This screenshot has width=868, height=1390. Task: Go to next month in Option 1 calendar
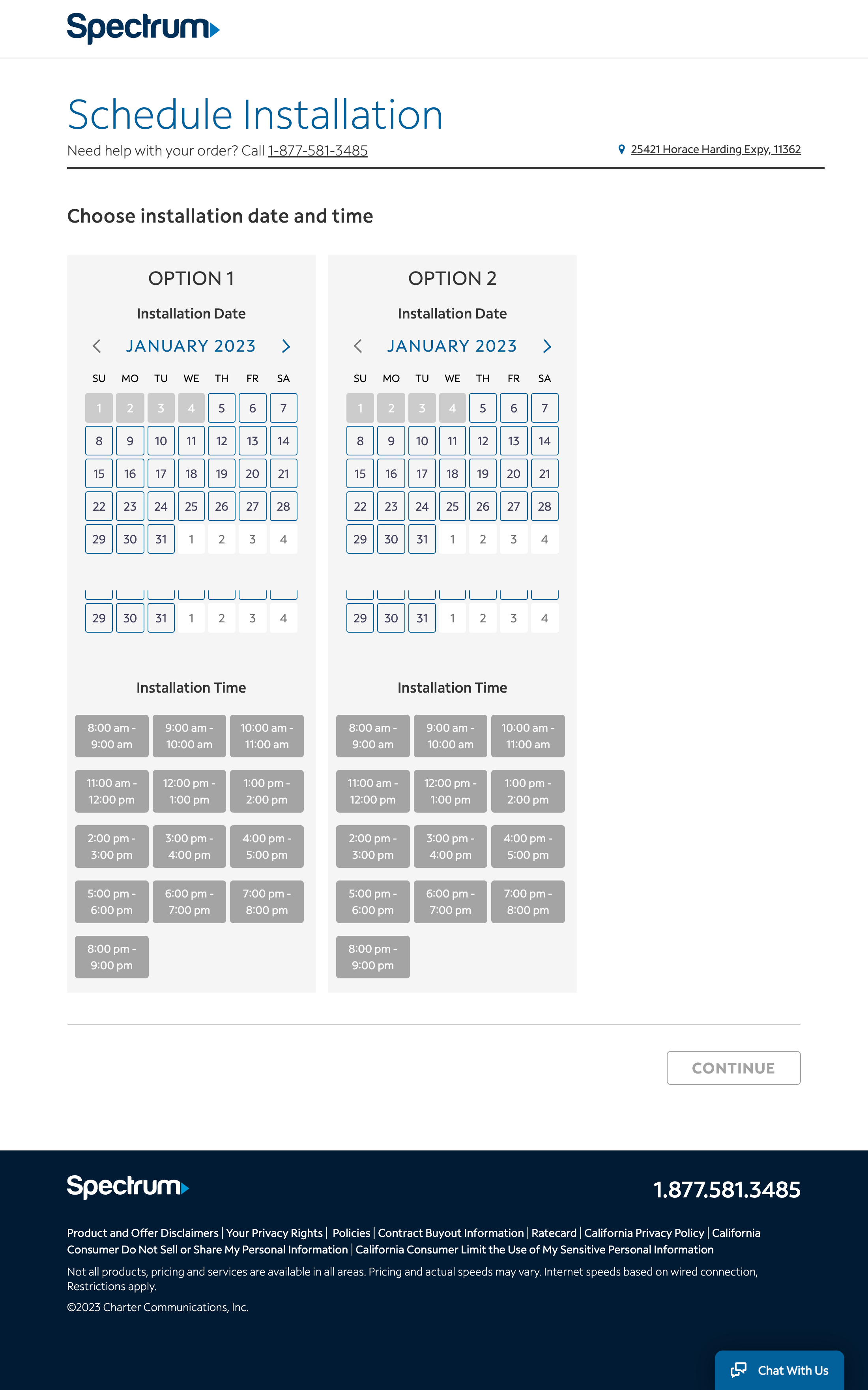[x=286, y=346]
